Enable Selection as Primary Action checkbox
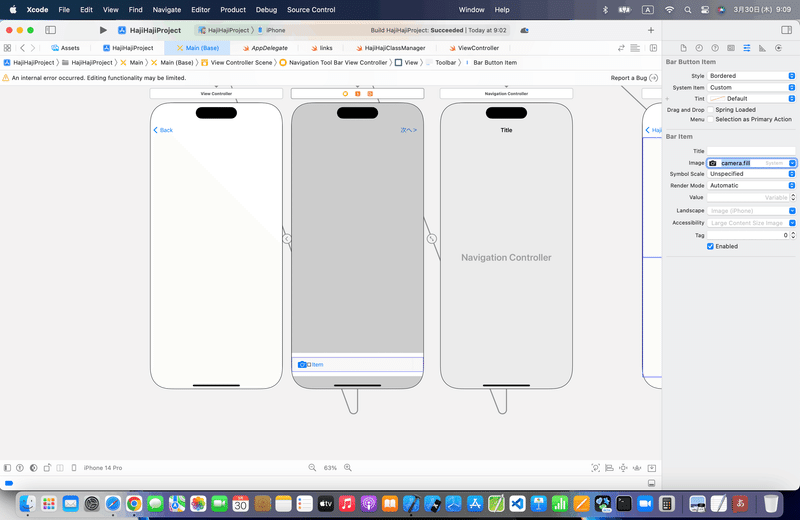Viewport: 800px width, 520px height. tap(710, 119)
